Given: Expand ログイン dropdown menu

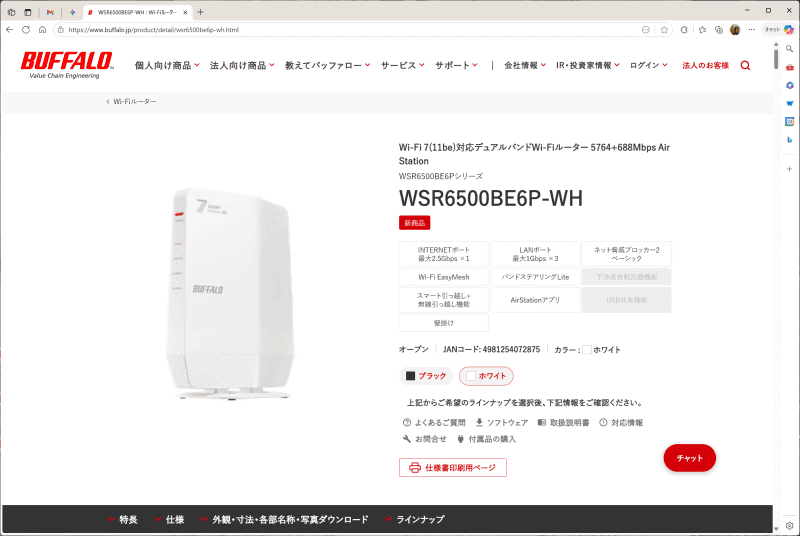Looking at the screenshot, I should point(648,65).
